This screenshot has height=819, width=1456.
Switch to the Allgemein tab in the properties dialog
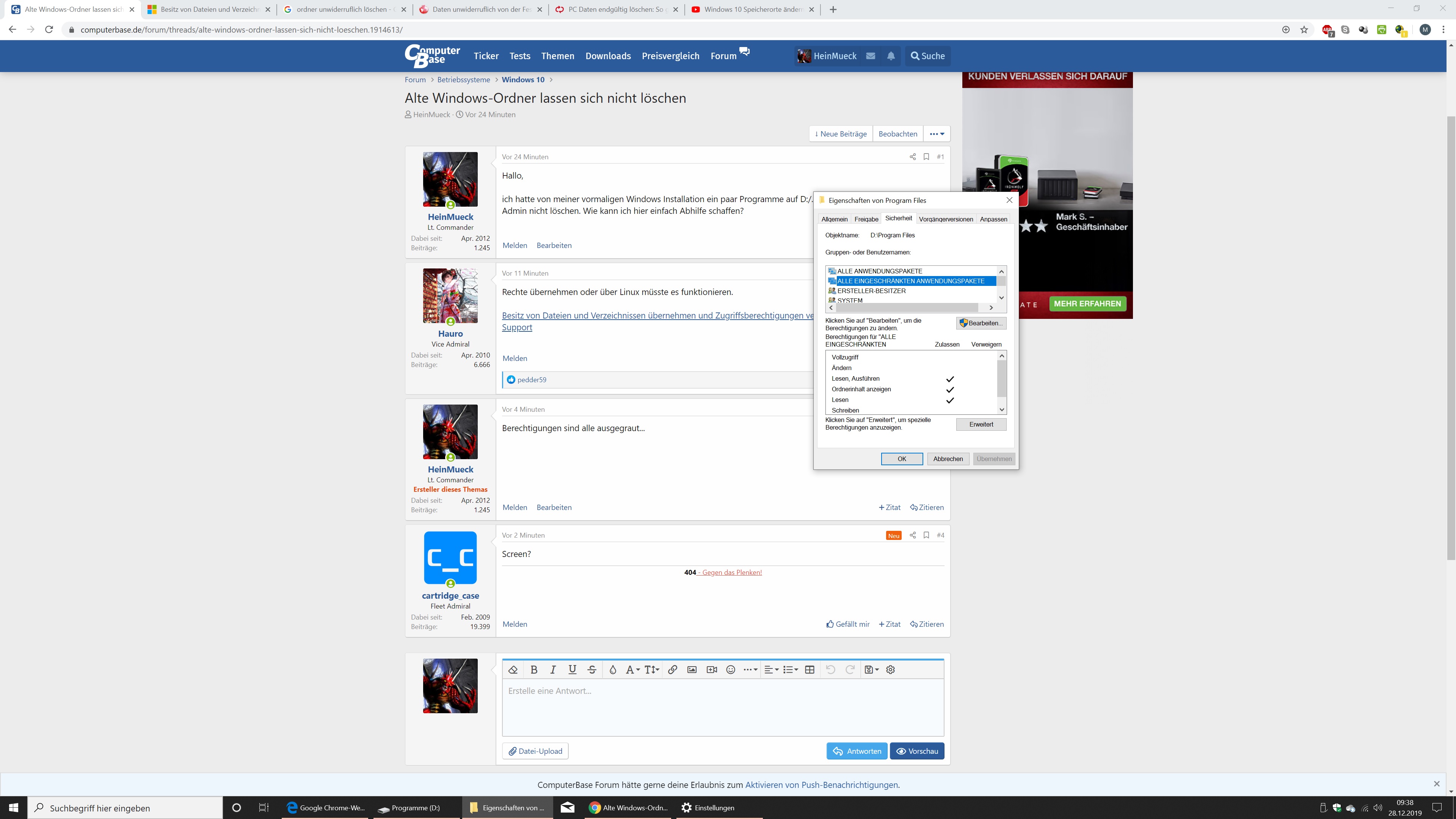click(834, 219)
